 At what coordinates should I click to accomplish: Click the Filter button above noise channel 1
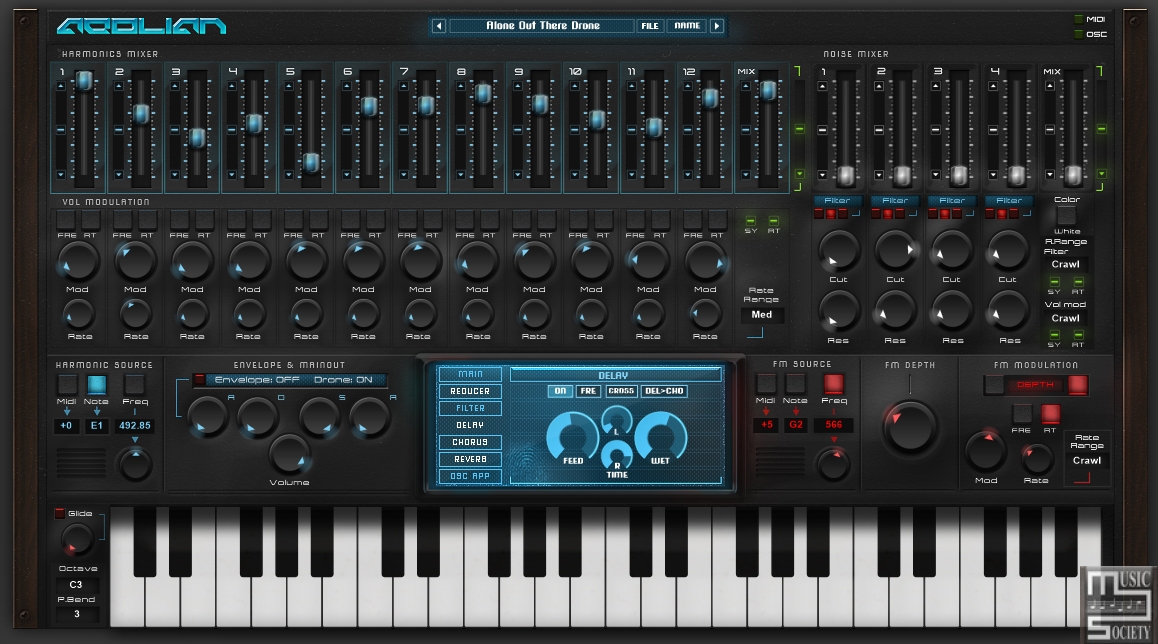837,201
